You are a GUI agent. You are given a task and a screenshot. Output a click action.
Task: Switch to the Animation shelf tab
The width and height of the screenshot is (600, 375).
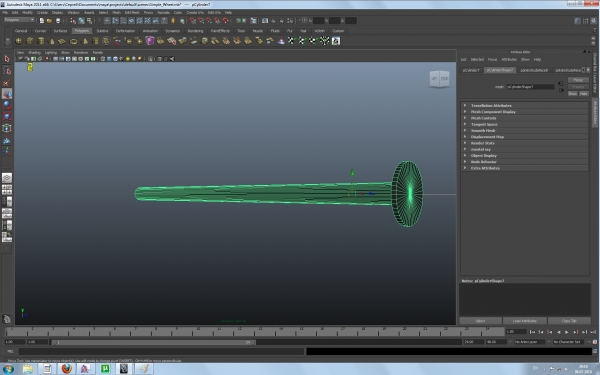tap(150, 31)
